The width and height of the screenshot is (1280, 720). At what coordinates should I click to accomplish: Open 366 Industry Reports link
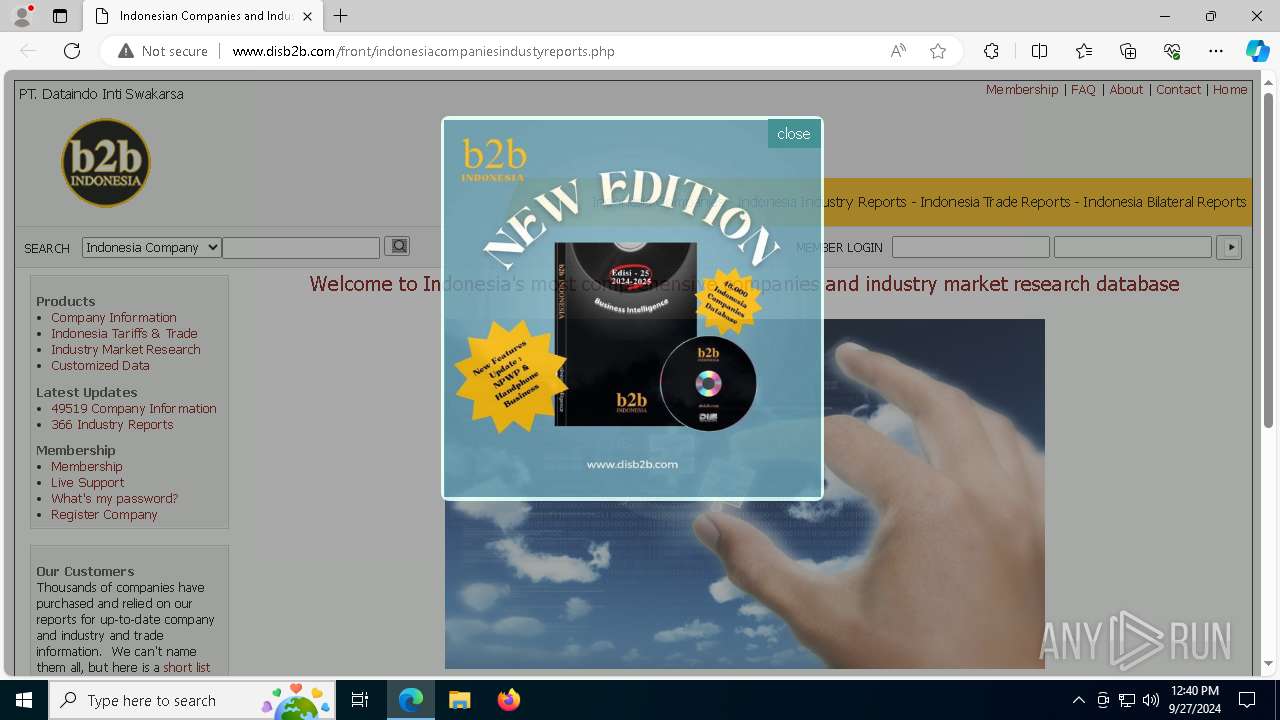point(112,424)
